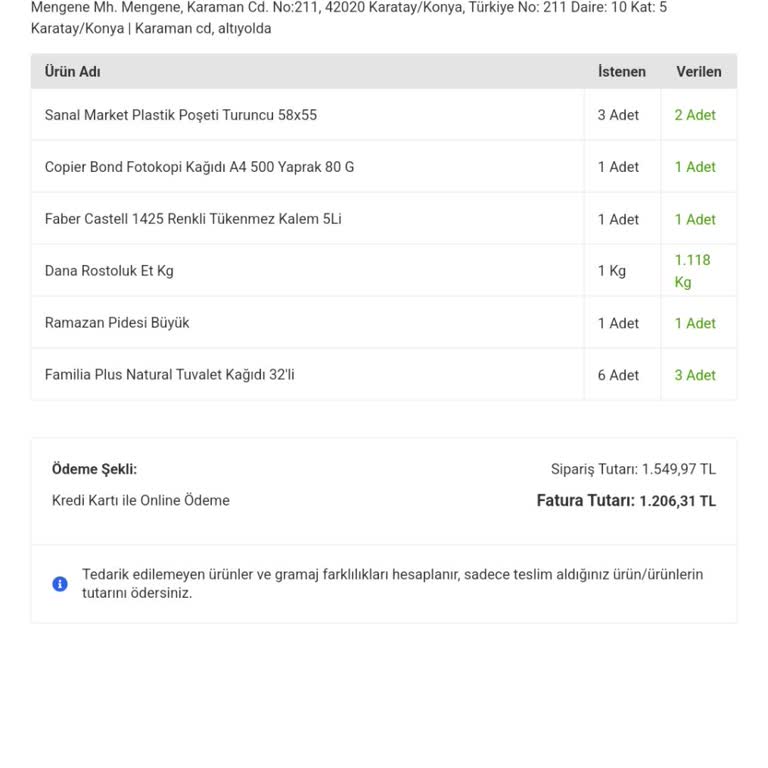Select Sanal Market Plastik Poşeti Turuncu product
Screen dimensions: 768x768
(181, 115)
